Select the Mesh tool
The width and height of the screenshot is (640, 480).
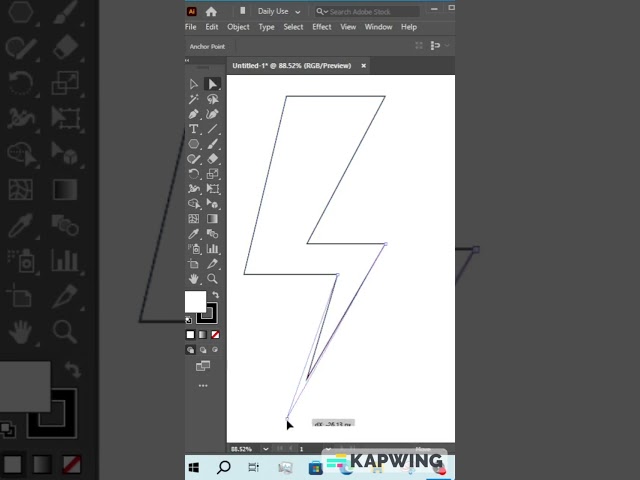193,219
